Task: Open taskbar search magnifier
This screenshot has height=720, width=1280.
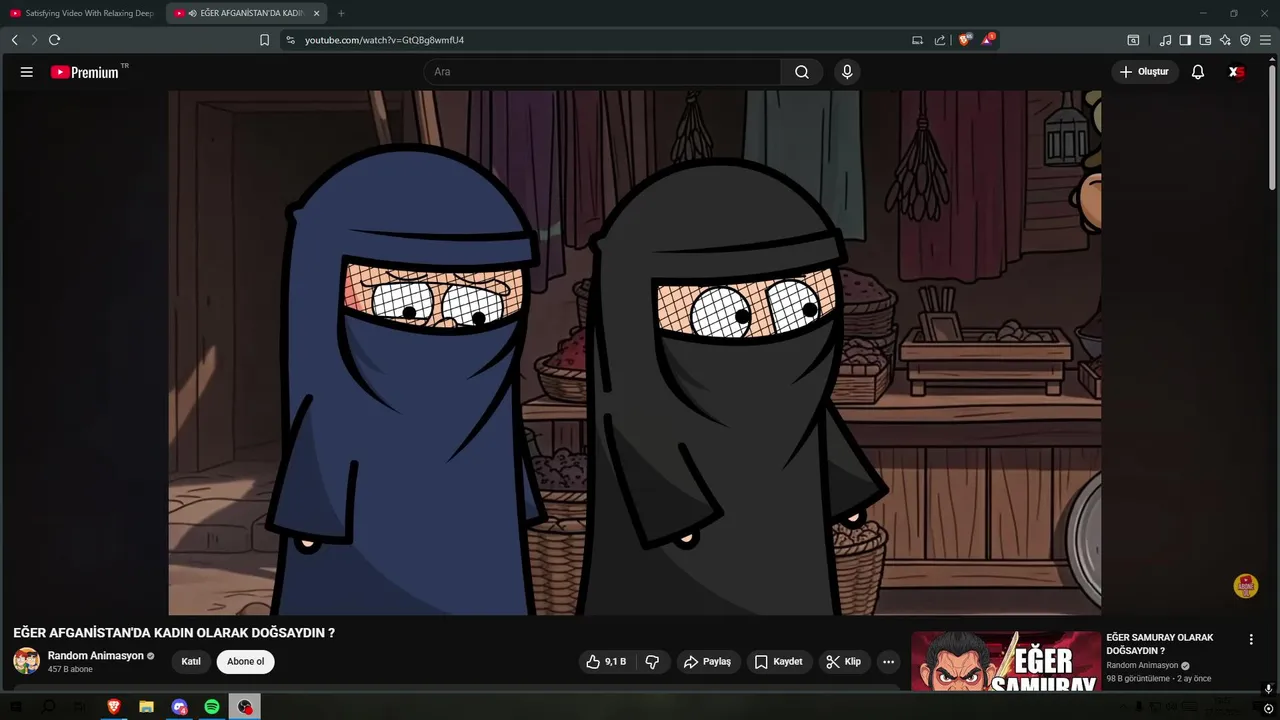Action: click(48, 707)
